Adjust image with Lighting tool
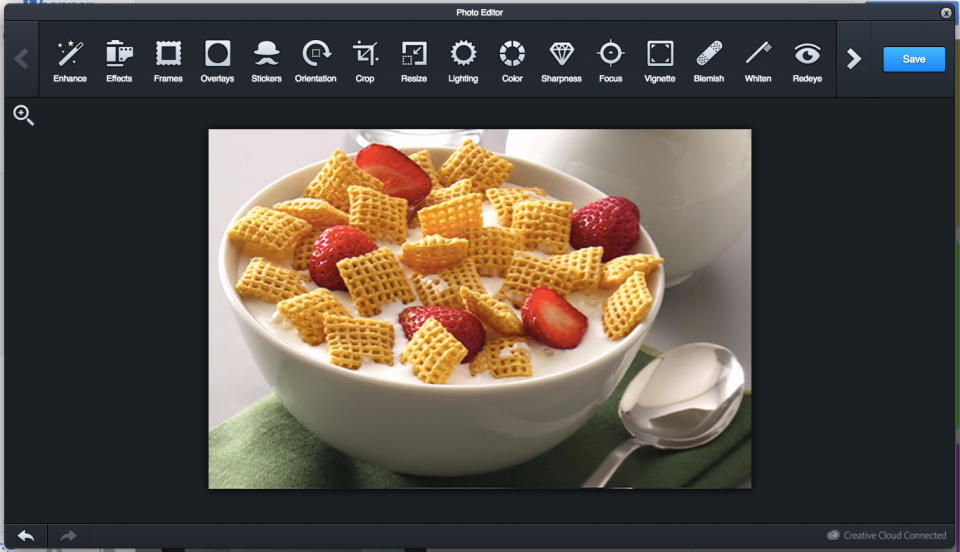The height and width of the screenshot is (552, 960). pyautogui.click(x=463, y=61)
